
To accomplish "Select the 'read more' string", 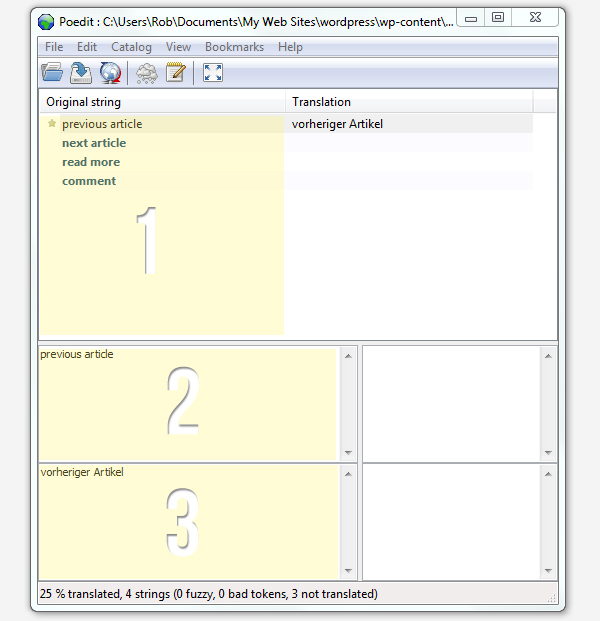I will coord(91,162).
